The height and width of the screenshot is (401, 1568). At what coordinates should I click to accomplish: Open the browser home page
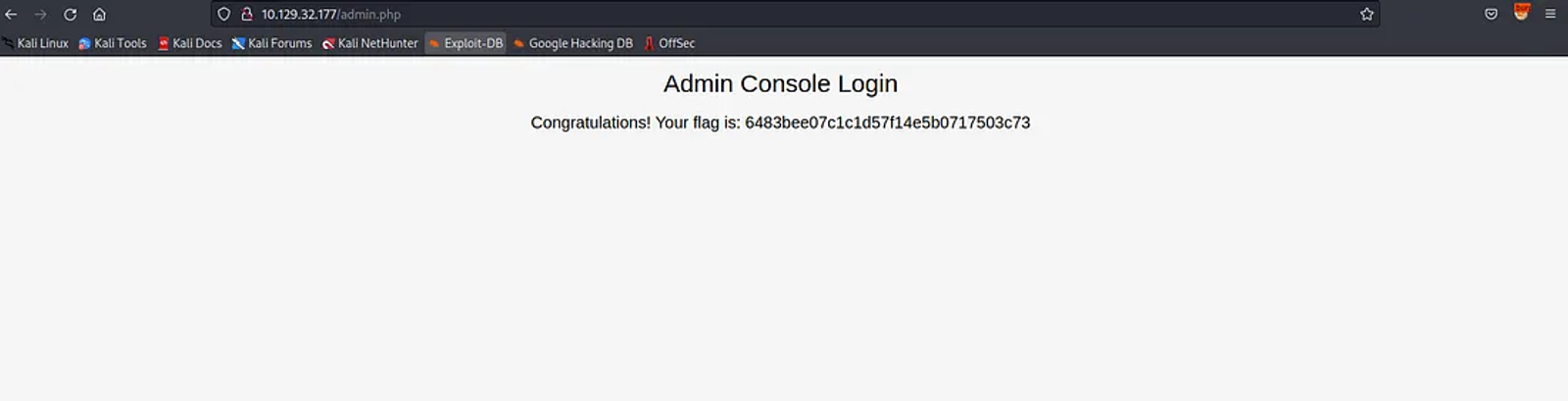(99, 15)
